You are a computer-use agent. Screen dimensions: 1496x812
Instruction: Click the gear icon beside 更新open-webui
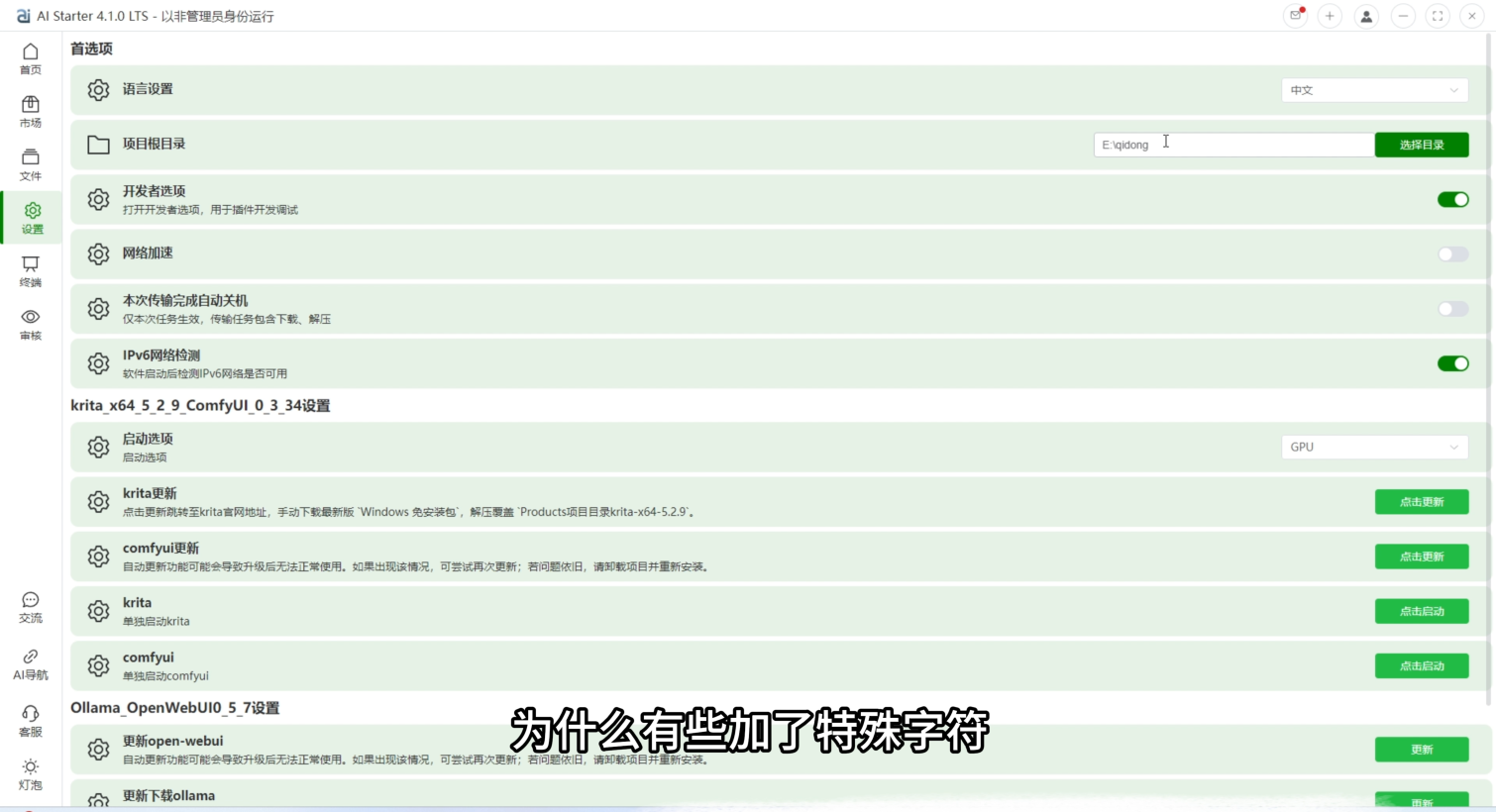click(x=98, y=750)
